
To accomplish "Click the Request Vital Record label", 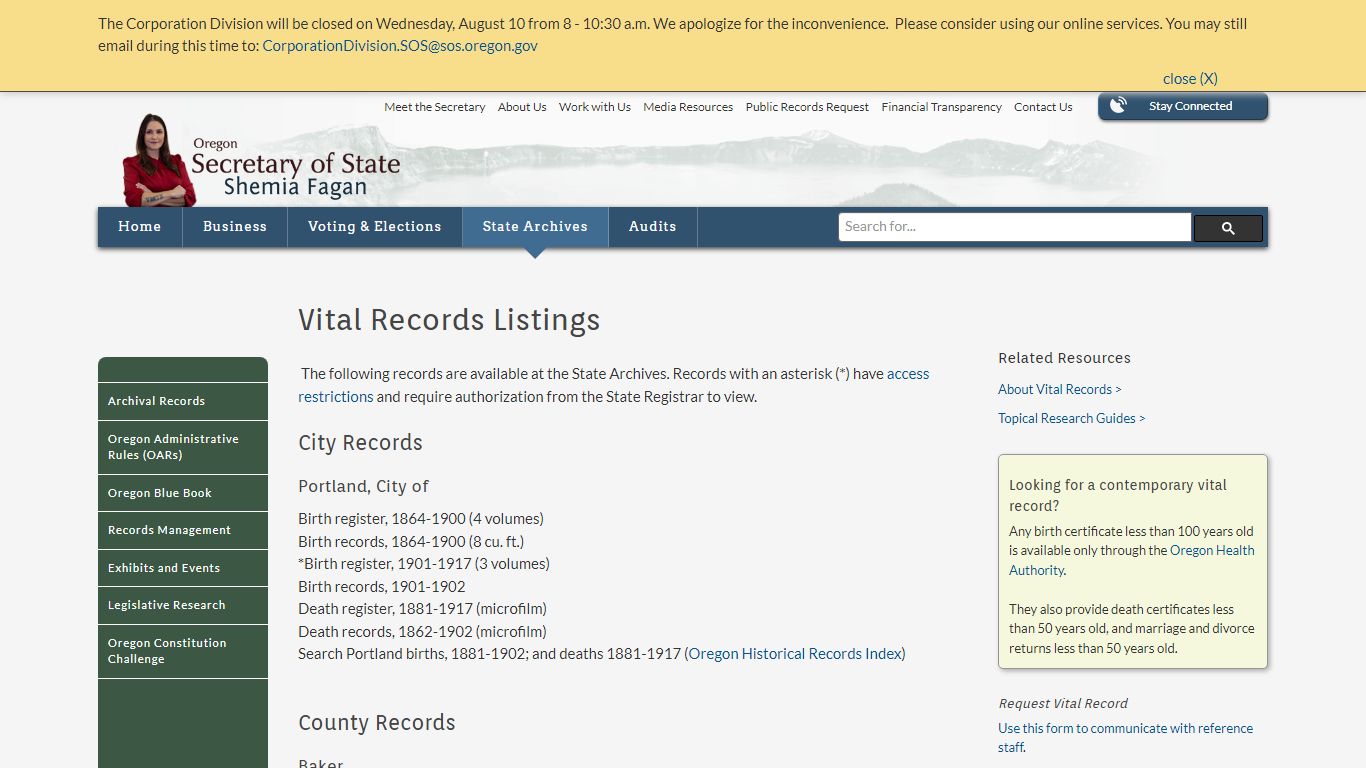I will tap(1063, 704).
